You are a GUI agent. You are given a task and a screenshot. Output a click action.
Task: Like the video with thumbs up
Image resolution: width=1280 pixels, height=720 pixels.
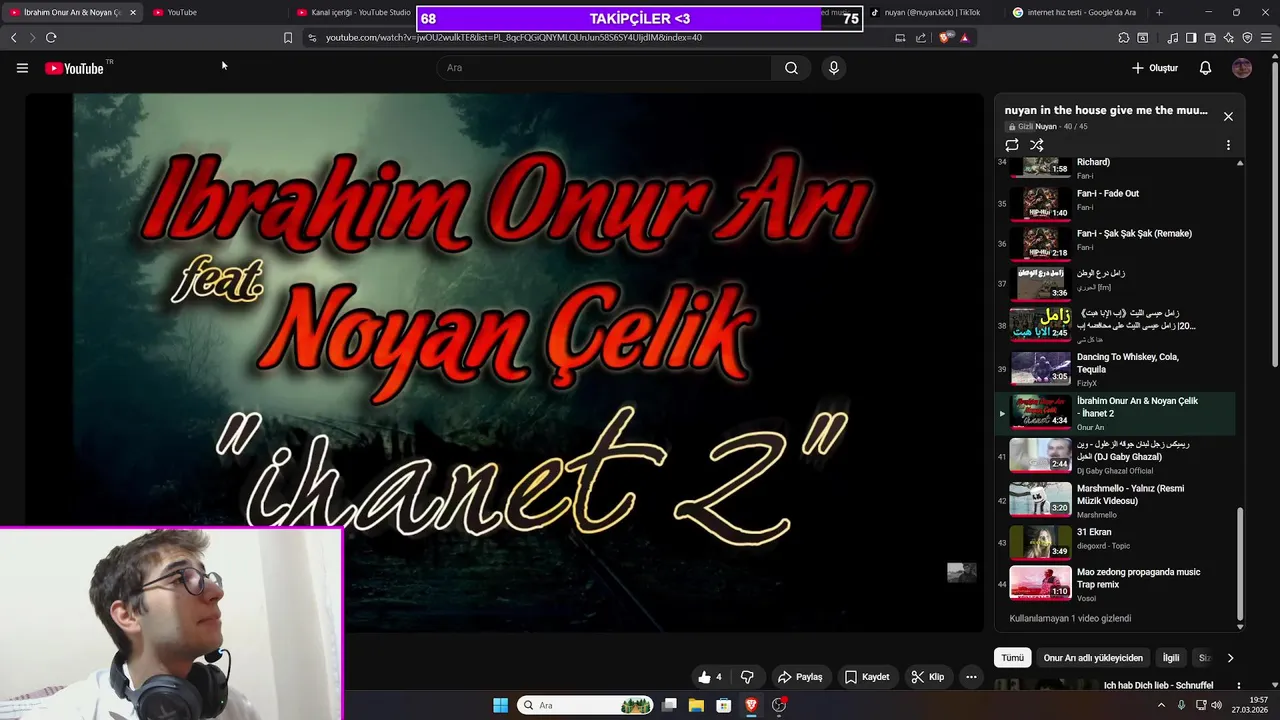(710, 677)
